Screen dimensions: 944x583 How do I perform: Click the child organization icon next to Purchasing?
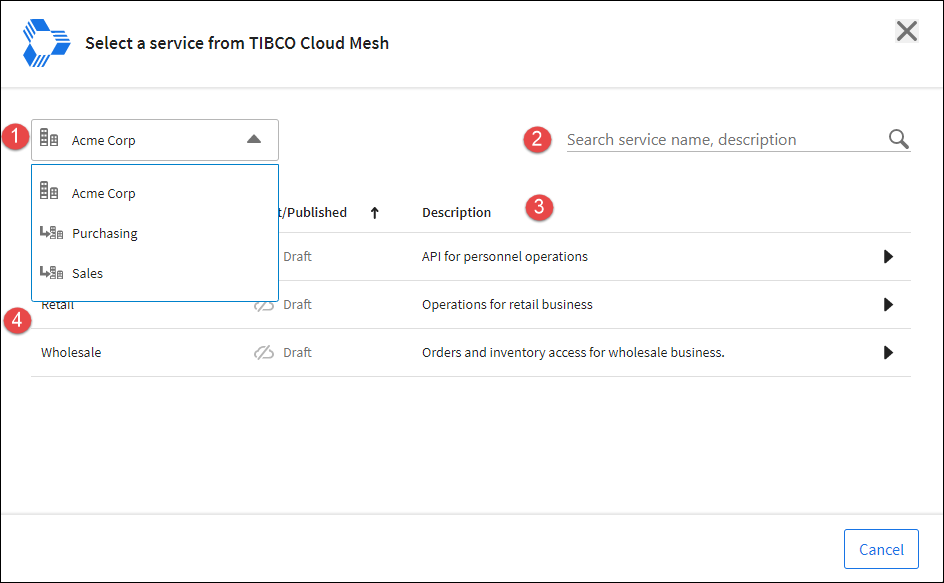pyautogui.click(x=51, y=233)
